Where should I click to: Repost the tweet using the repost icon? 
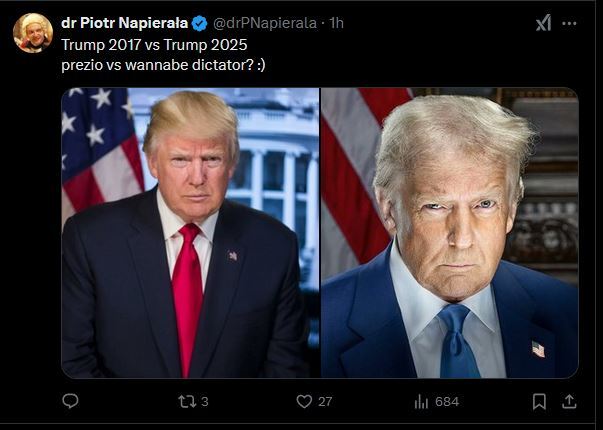(x=185, y=401)
